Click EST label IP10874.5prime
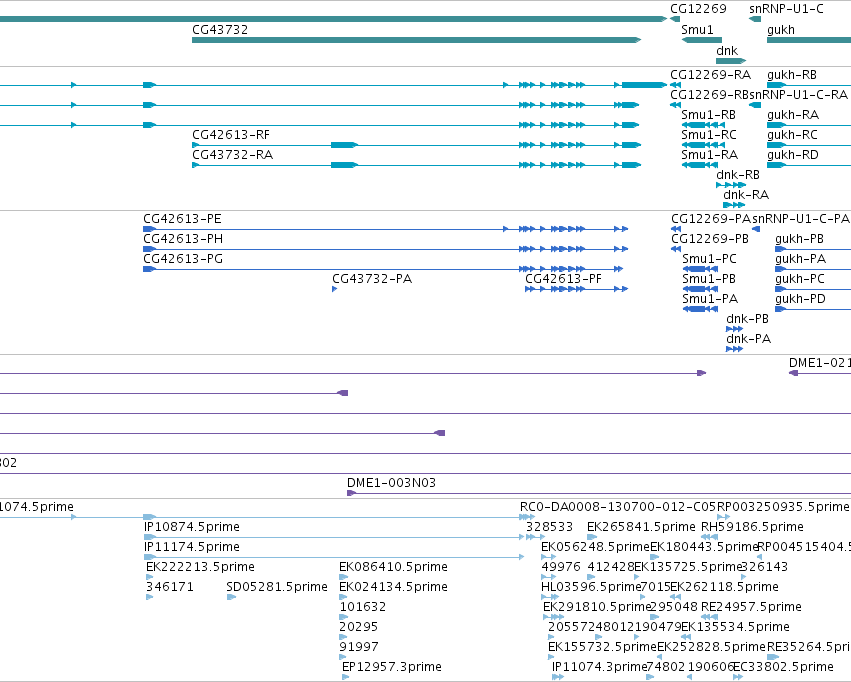This screenshot has height=682, width=851. click(192, 527)
